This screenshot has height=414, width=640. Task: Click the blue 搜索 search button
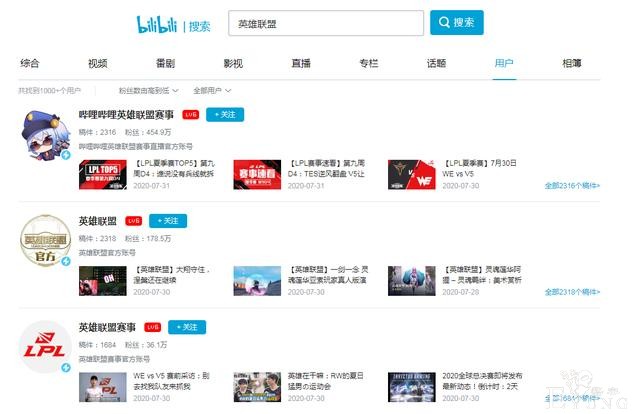(x=457, y=22)
